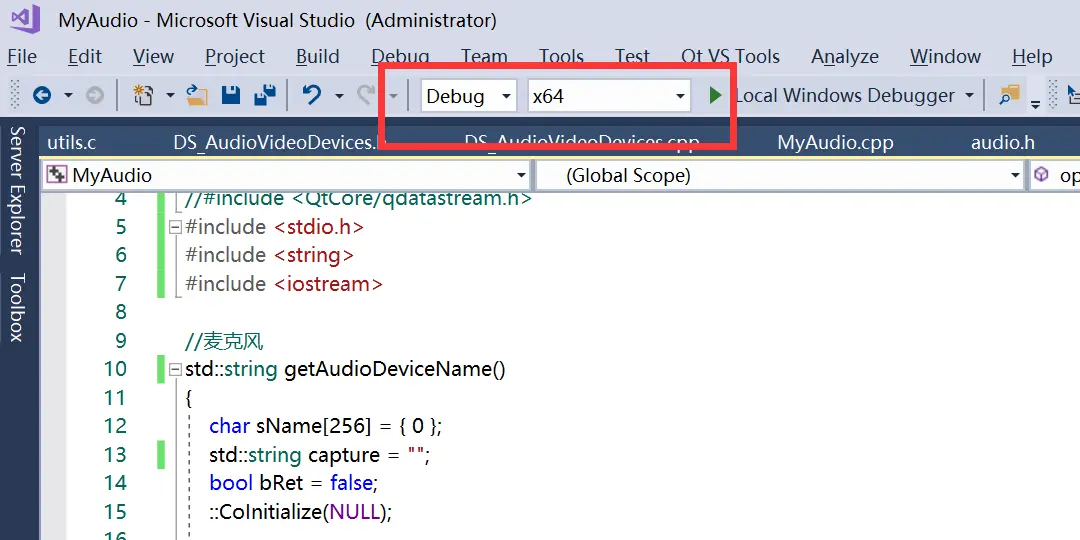1080x540 pixels.
Task: Open the Debug menu
Action: 400,56
